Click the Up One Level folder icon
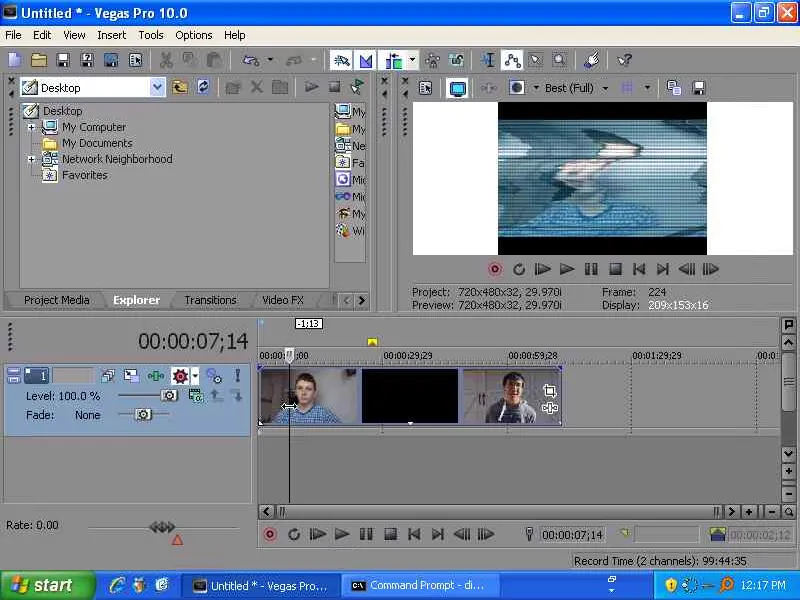Screen dimensions: 800x600 [180, 87]
